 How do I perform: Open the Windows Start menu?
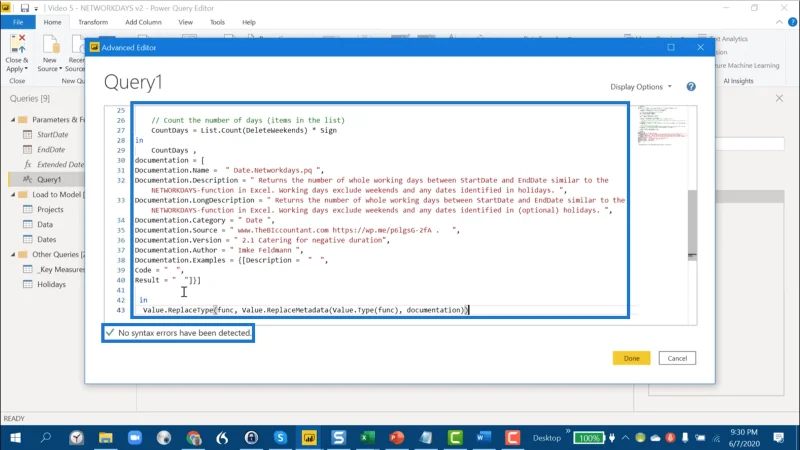[x=15, y=438]
